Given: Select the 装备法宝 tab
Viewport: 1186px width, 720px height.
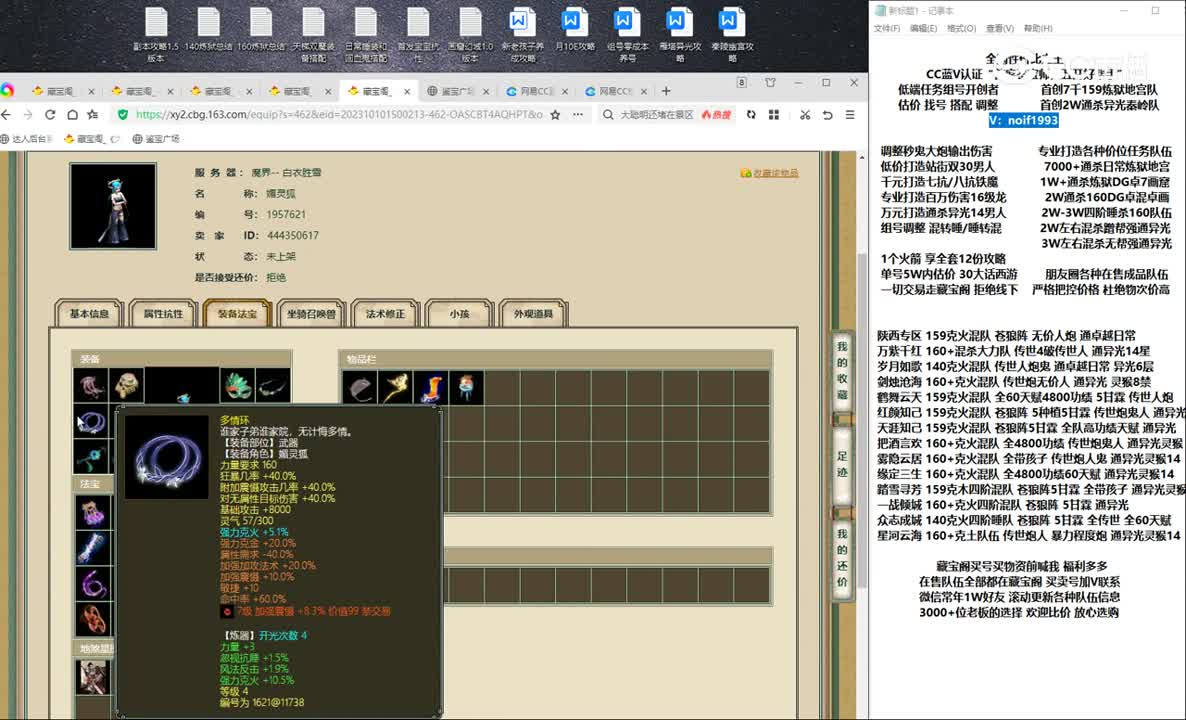Looking at the screenshot, I should pos(238,314).
